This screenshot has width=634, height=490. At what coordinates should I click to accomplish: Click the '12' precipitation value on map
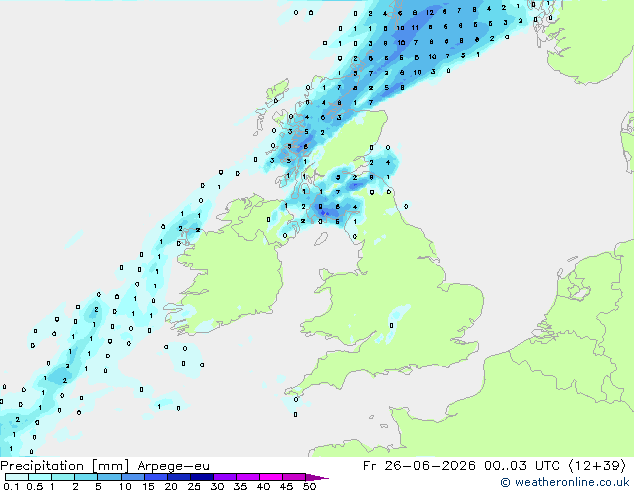click(x=430, y=13)
